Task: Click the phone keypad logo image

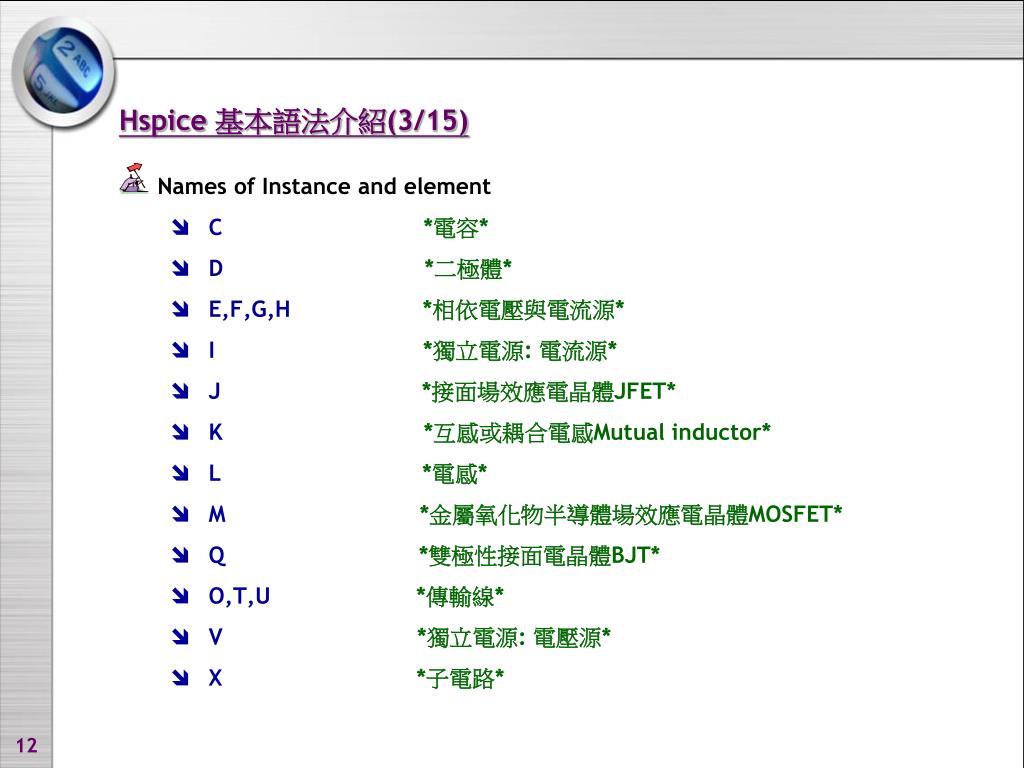Action: 63,73
